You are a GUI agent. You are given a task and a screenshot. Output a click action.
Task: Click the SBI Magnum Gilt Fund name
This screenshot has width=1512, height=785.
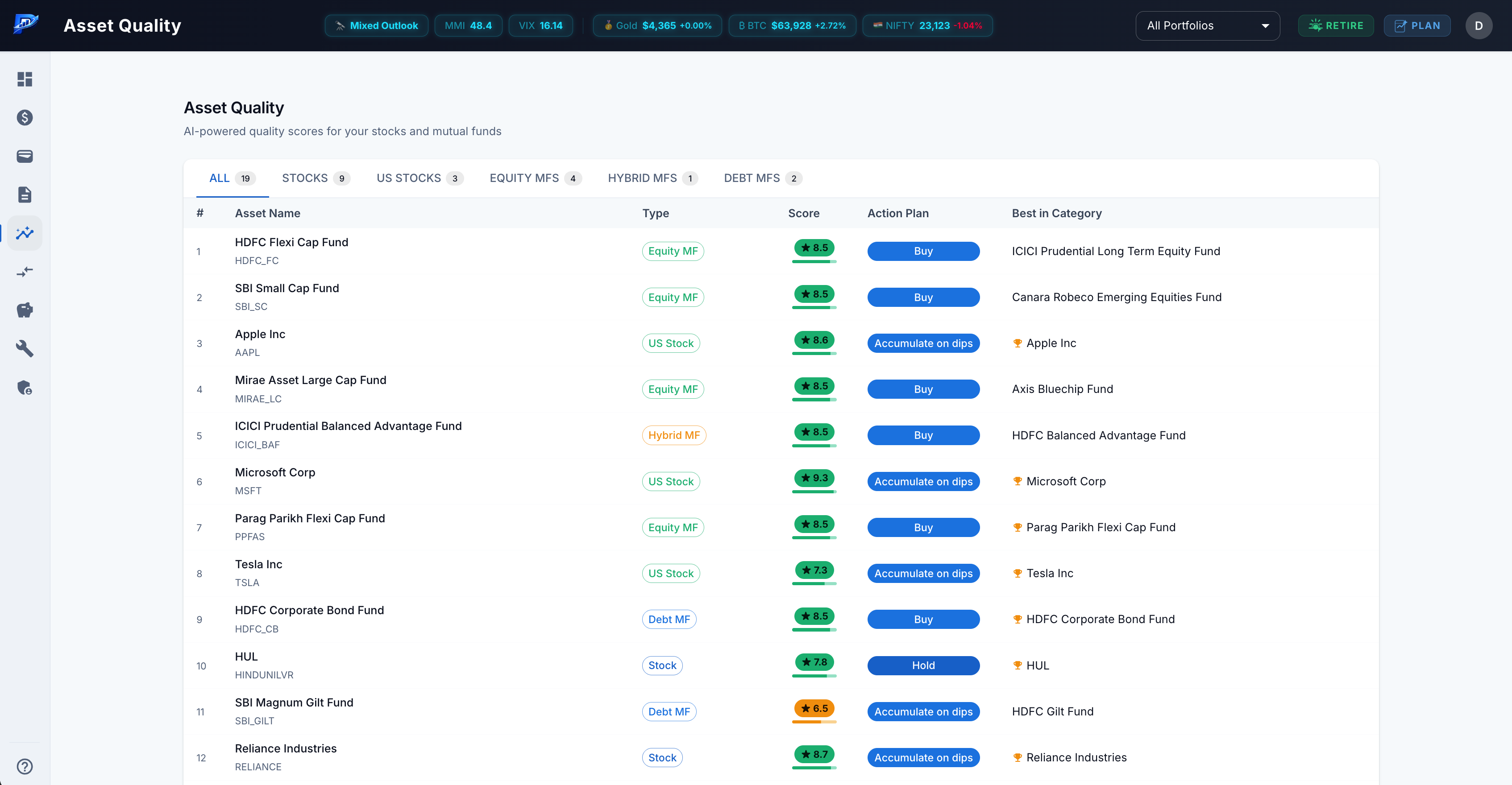(x=294, y=702)
